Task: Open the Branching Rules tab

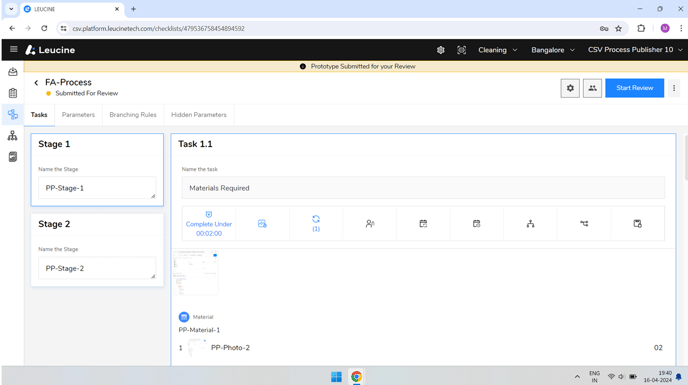Action: pyautogui.click(x=133, y=115)
